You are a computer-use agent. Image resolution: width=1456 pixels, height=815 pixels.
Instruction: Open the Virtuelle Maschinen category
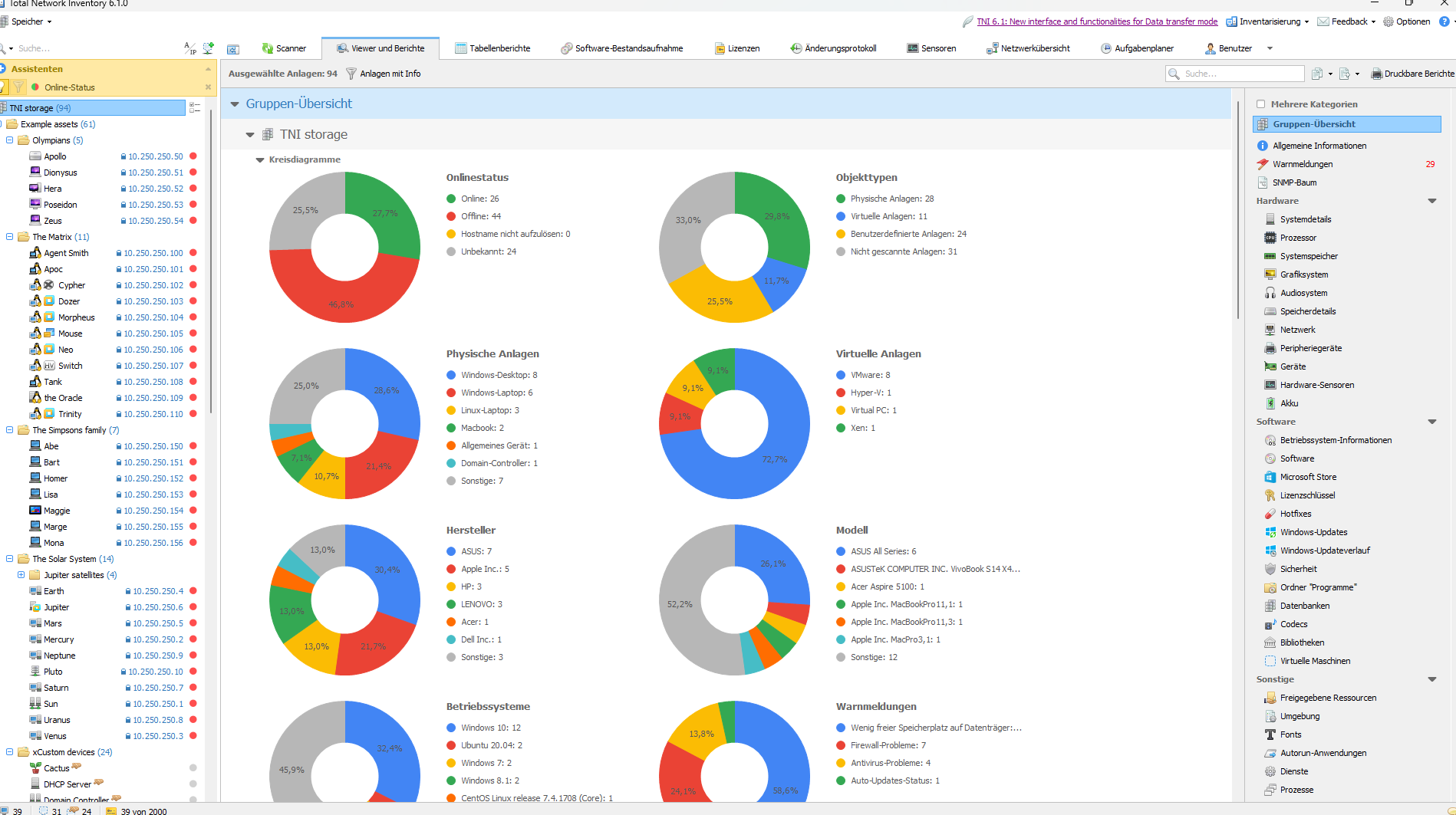click(1315, 661)
